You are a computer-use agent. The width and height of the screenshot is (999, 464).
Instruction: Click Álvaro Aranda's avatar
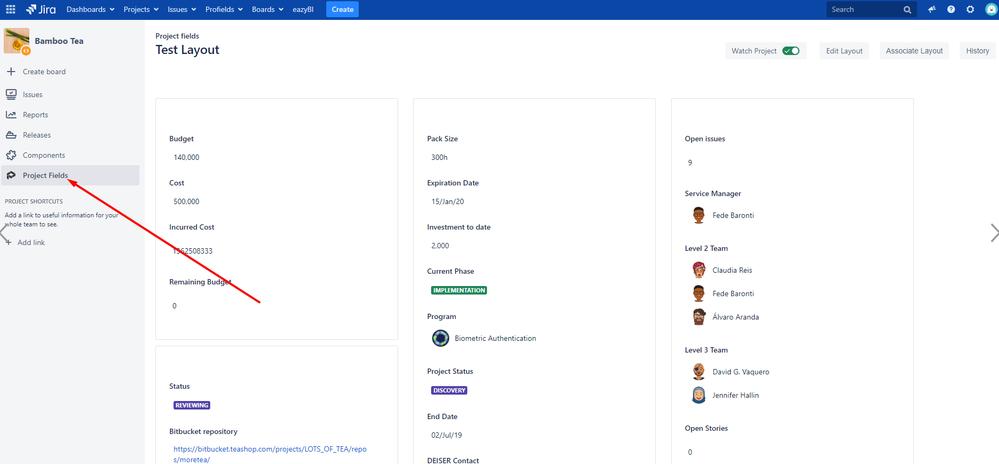(699, 317)
